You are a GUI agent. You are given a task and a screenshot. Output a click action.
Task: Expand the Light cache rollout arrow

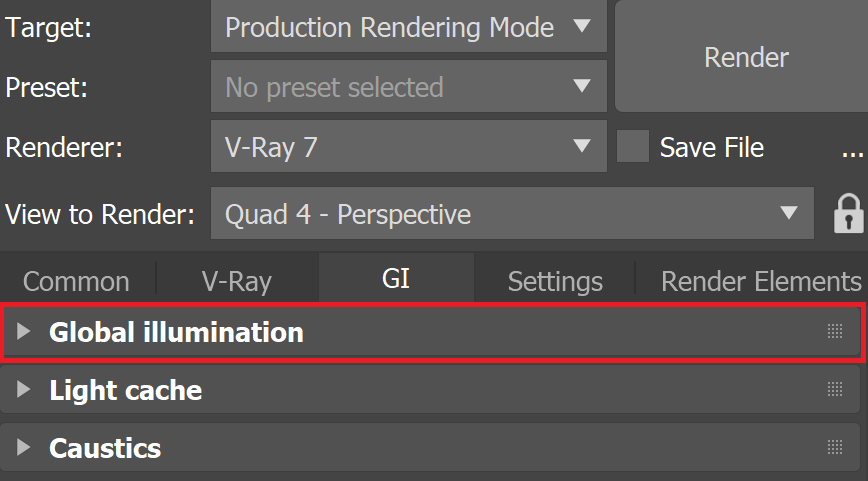(x=23, y=389)
